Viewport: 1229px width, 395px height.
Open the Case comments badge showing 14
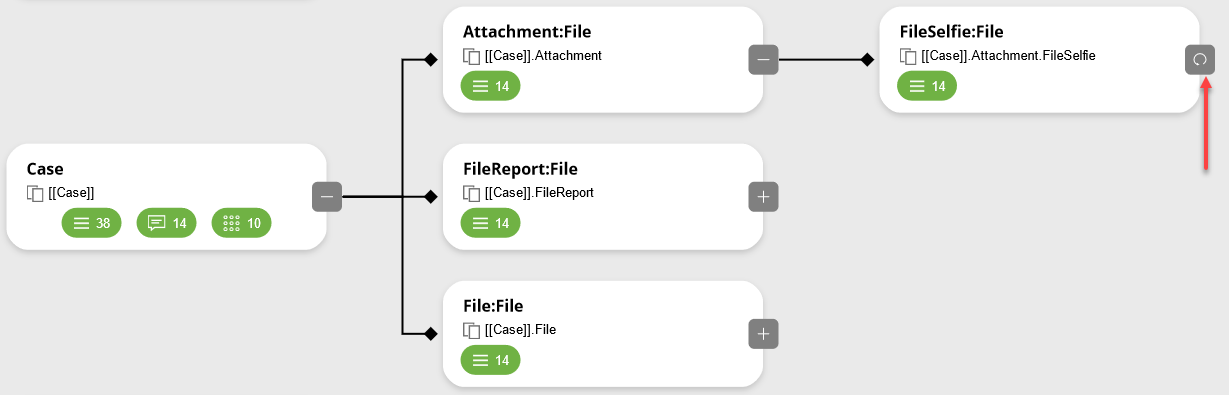167,223
